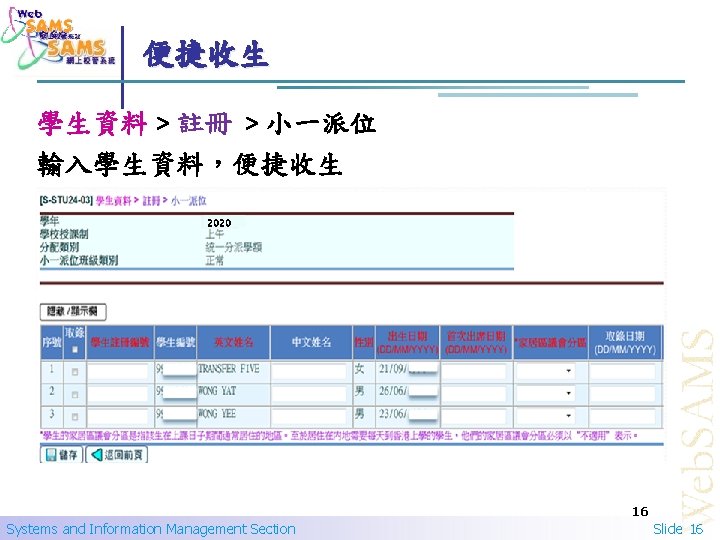
Task: Click 學生註冊編號 field for WONG YEE
Action: pyautogui.click(x=118, y=416)
